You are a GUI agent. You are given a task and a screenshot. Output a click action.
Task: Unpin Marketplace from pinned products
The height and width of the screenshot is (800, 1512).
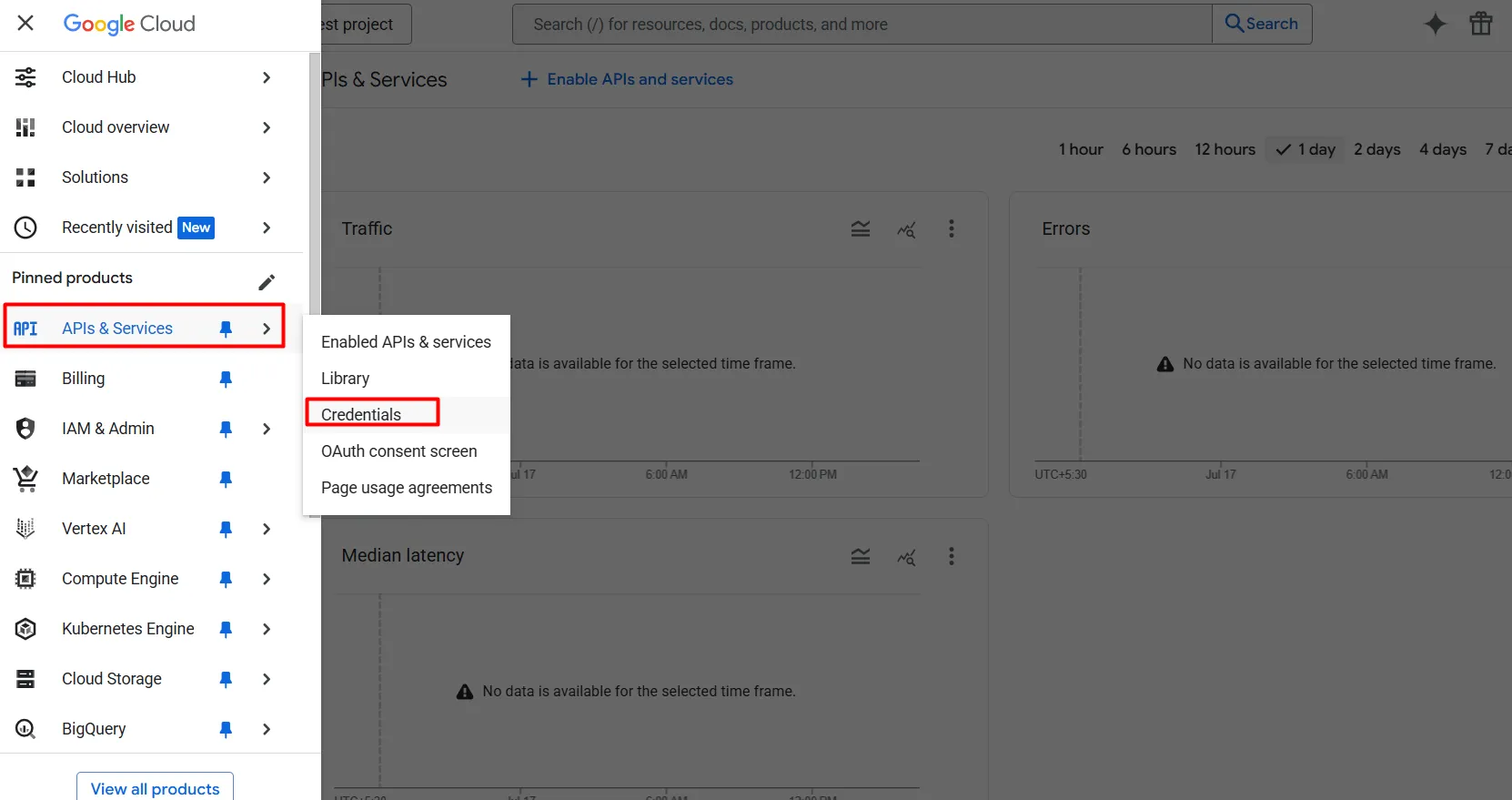click(226, 479)
